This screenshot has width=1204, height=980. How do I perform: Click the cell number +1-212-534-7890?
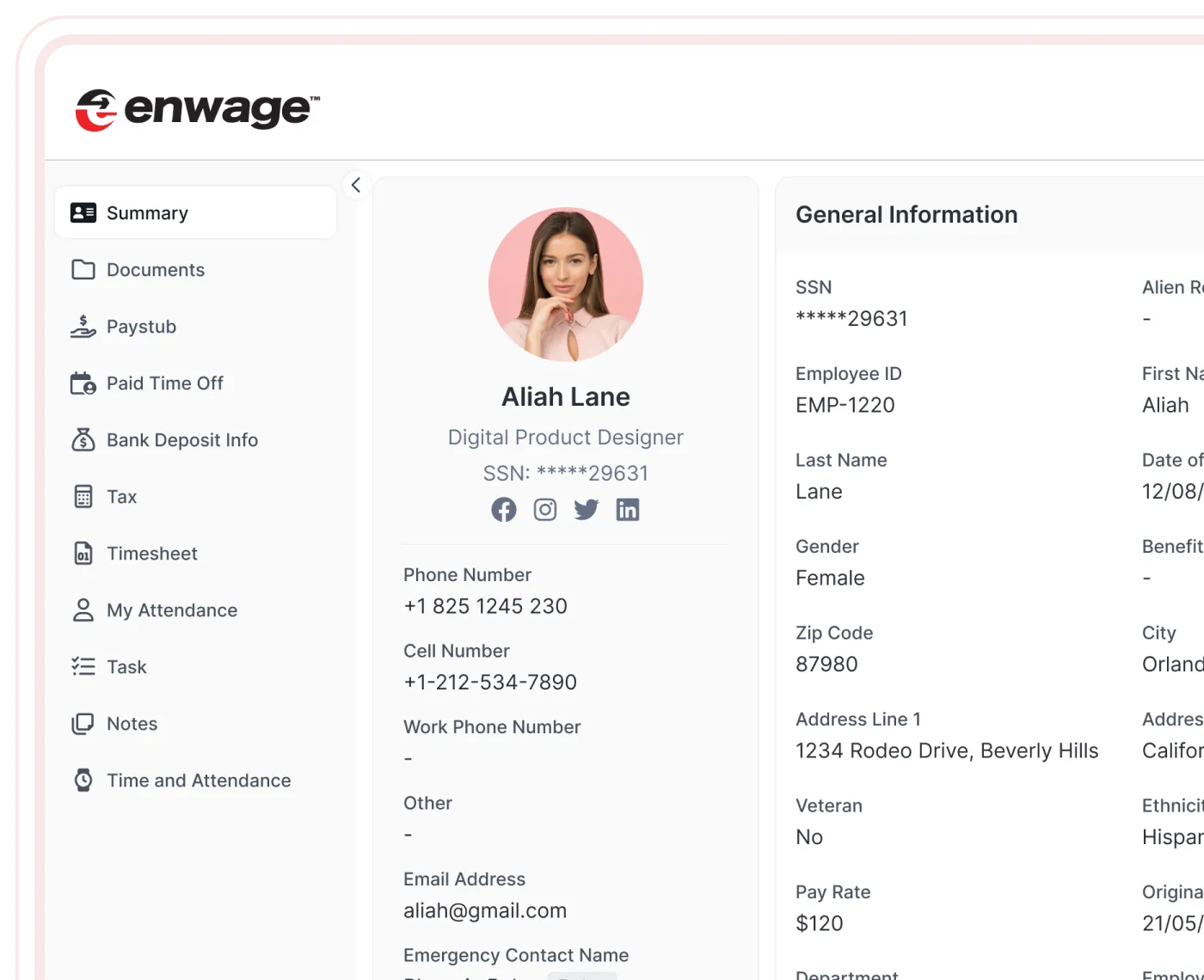(x=489, y=682)
